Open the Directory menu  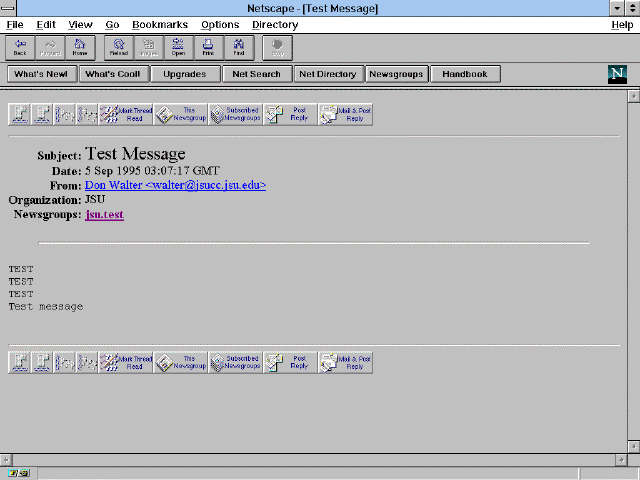pos(275,25)
